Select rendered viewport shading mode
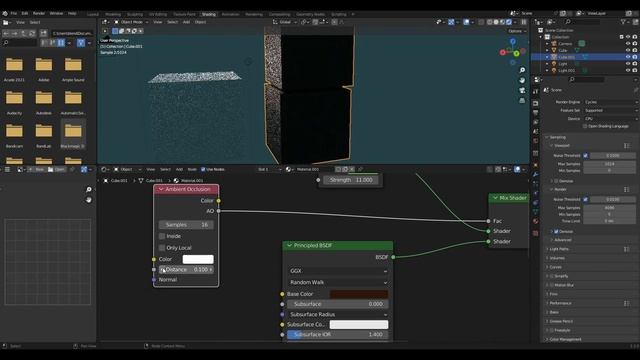Screen dimensions: 640x360 [x=509, y=22]
